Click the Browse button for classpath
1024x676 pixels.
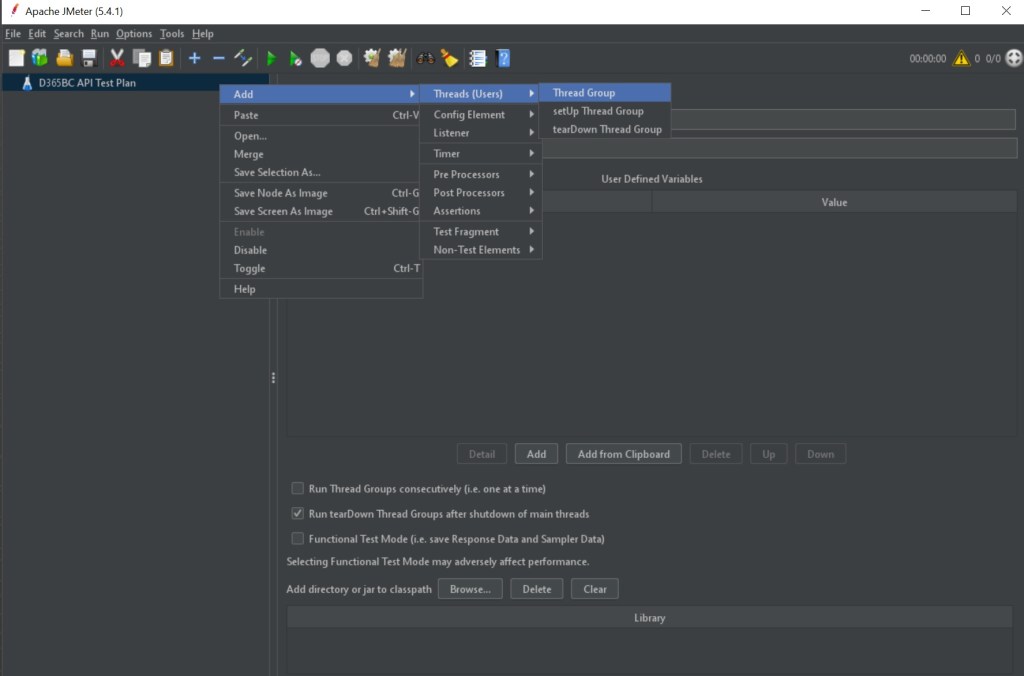click(x=469, y=589)
